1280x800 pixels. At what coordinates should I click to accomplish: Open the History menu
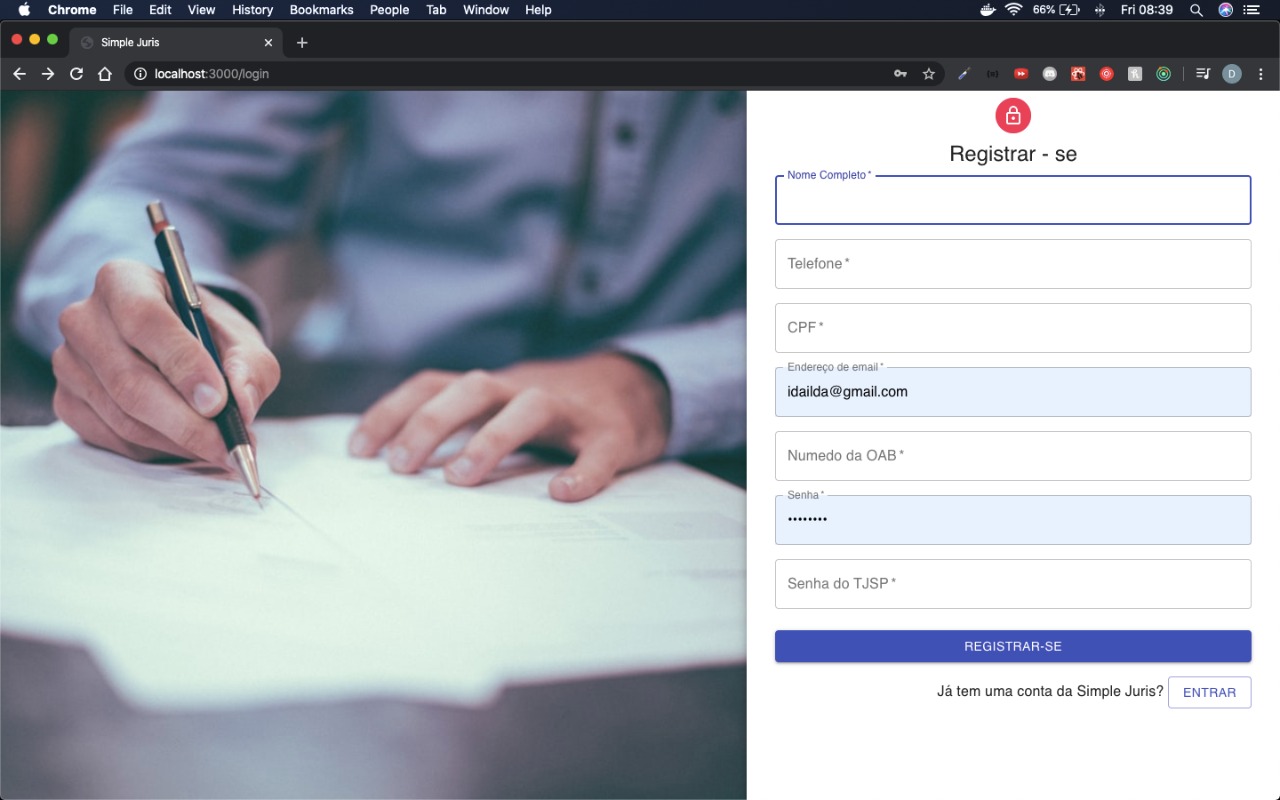coord(252,10)
